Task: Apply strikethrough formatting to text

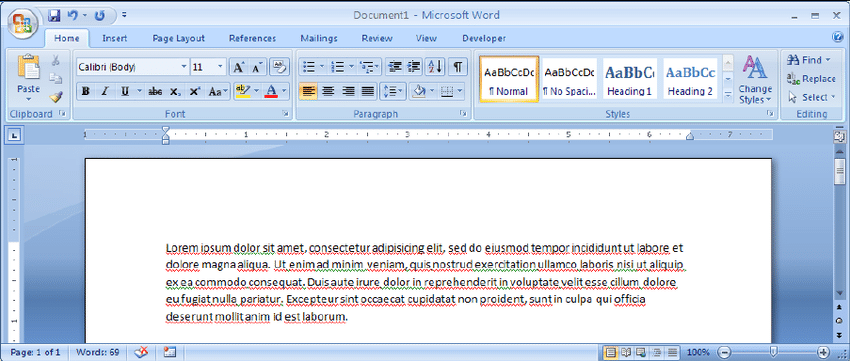Action: (x=155, y=92)
